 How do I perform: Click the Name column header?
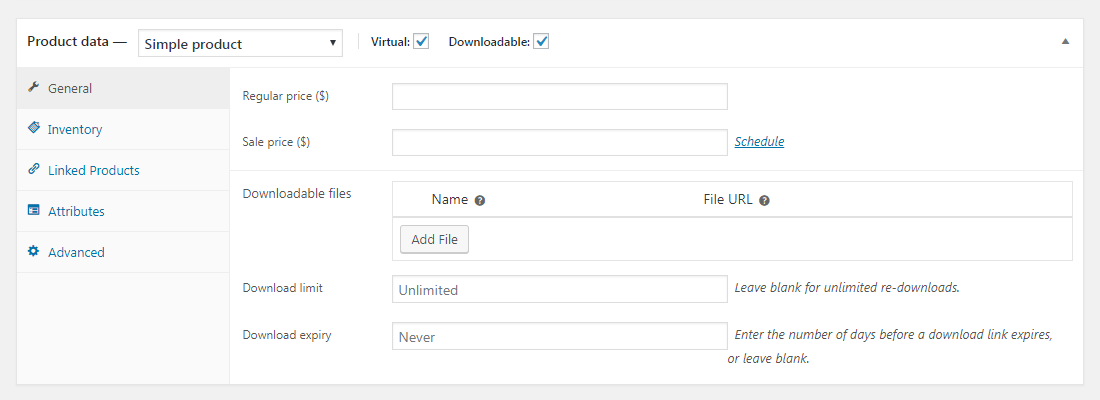(x=450, y=199)
